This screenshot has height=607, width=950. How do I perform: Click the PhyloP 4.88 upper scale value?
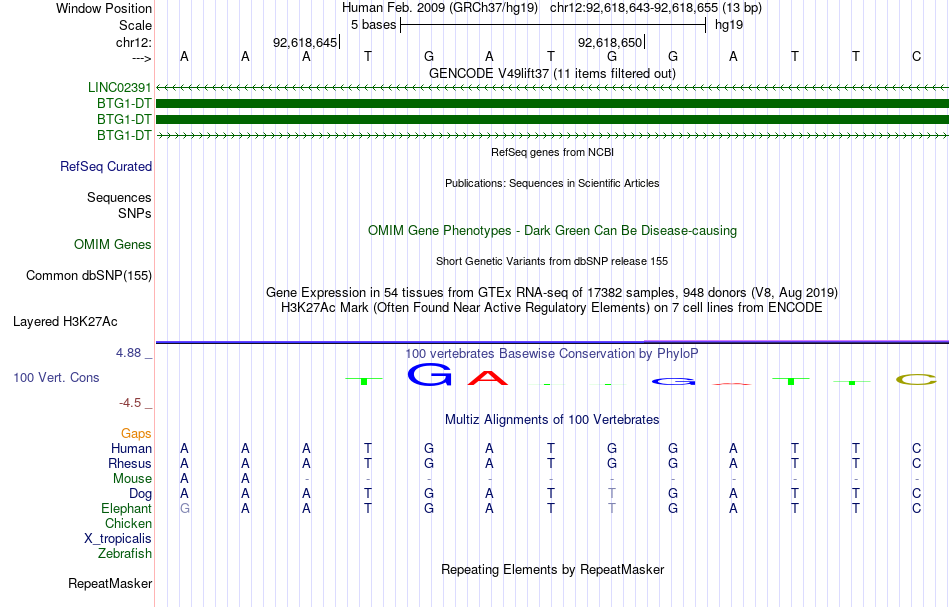pyautogui.click(x=128, y=353)
